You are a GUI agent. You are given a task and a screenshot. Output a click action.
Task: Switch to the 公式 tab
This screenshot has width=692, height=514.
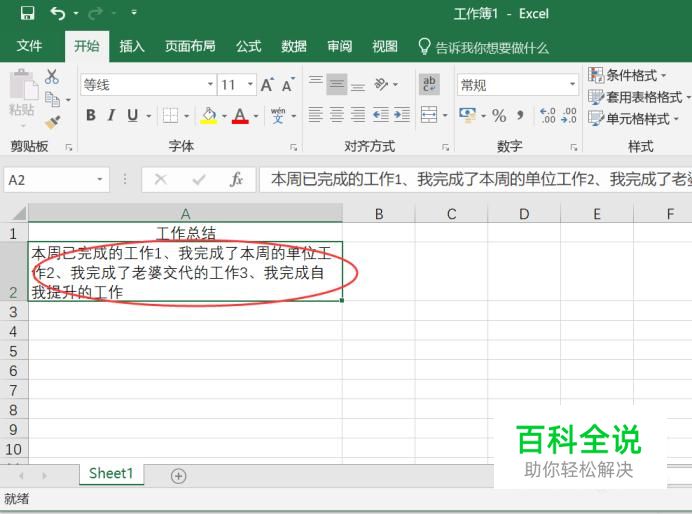(248, 46)
